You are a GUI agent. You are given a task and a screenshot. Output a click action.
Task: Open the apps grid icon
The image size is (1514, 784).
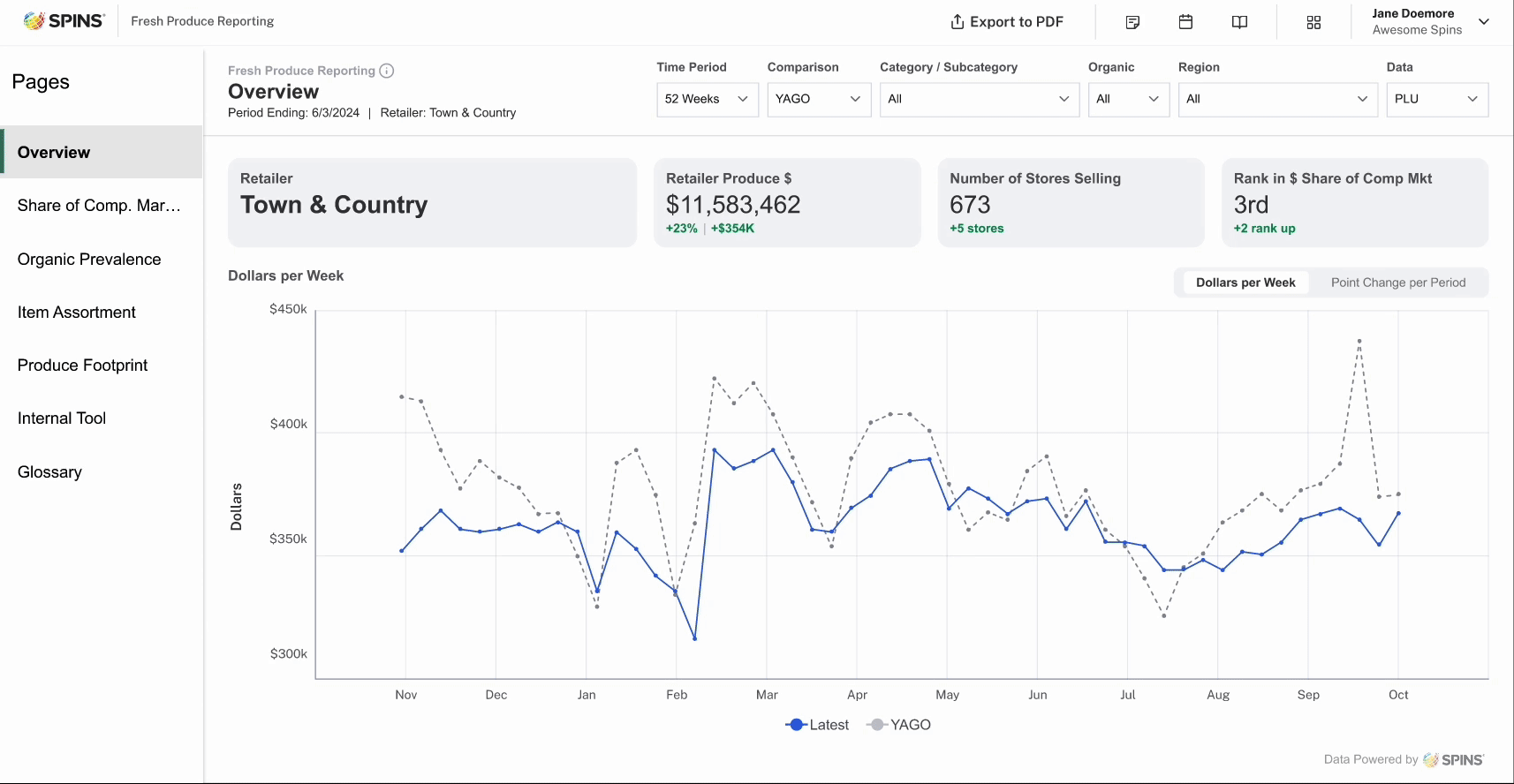tap(1313, 22)
